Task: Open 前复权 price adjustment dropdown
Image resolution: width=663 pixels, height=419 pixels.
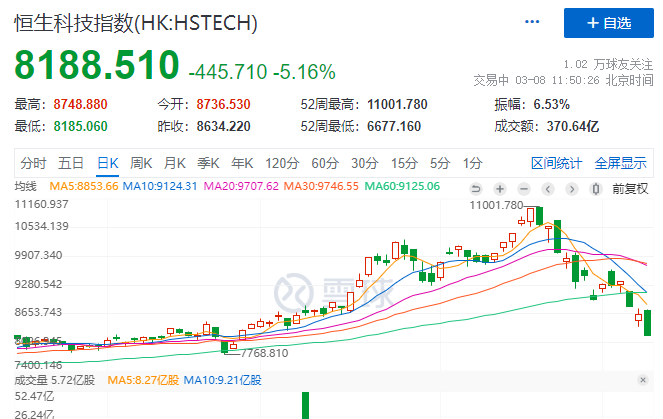Action: [x=630, y=189]
